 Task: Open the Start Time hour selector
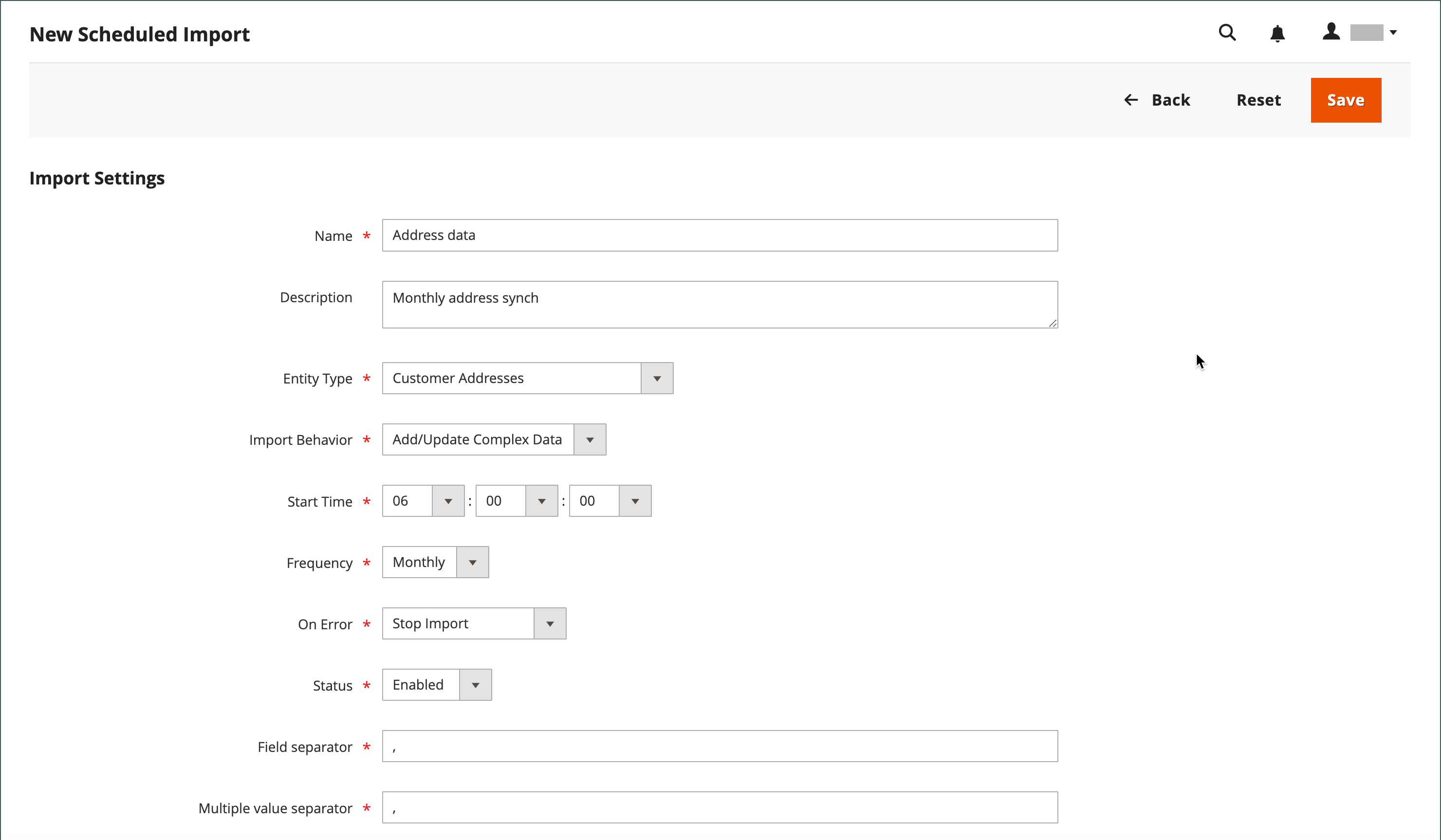423,501
